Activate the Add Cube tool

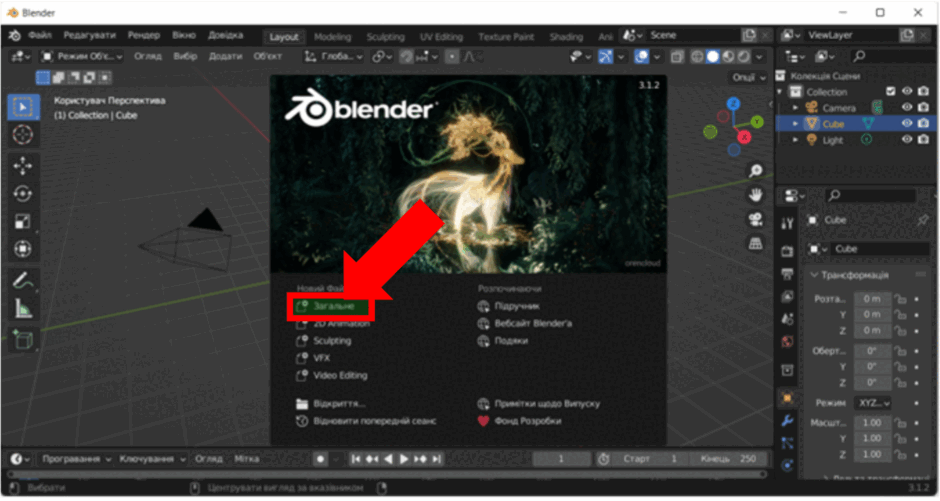tap(23, 340)
